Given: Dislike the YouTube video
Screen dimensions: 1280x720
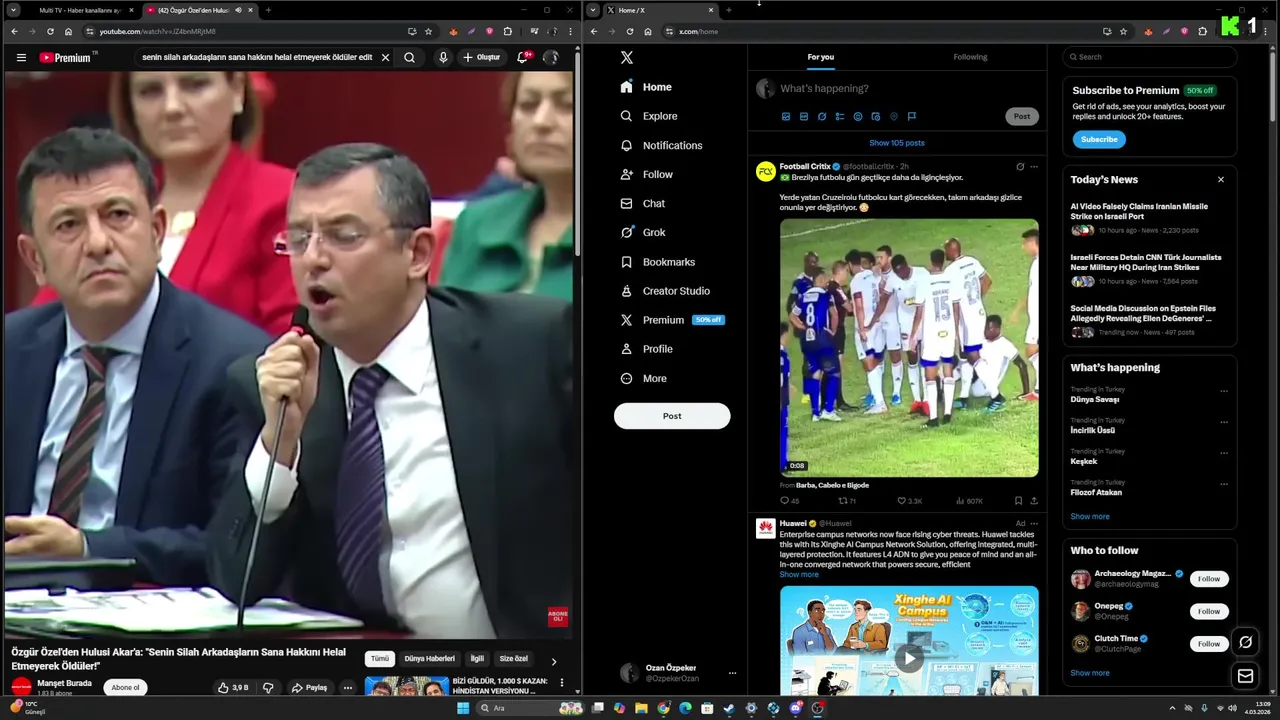Looking at the screenshot, I should (x=268, y=688).
